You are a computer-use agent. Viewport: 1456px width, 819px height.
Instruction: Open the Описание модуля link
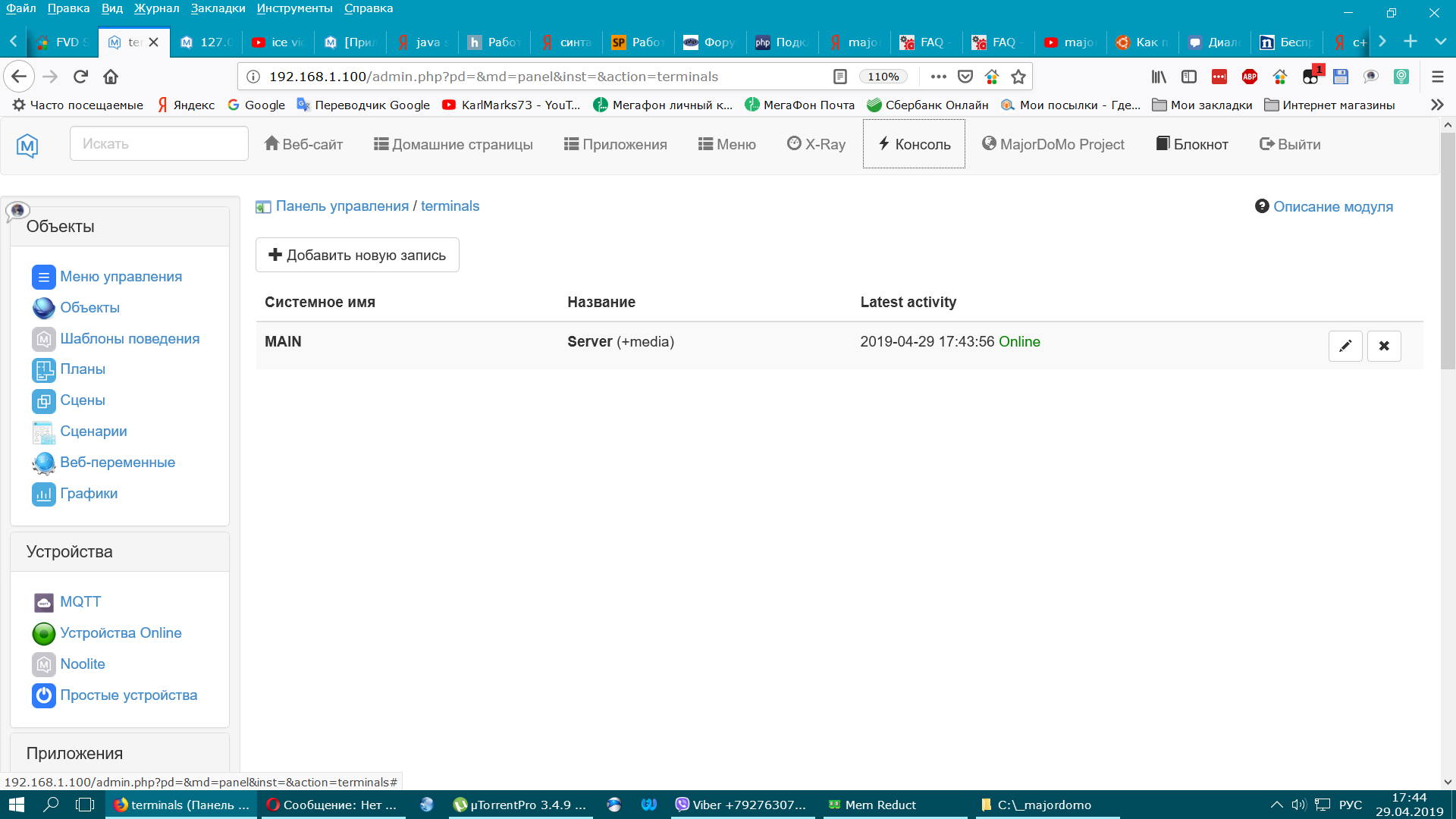point(1332,206)
